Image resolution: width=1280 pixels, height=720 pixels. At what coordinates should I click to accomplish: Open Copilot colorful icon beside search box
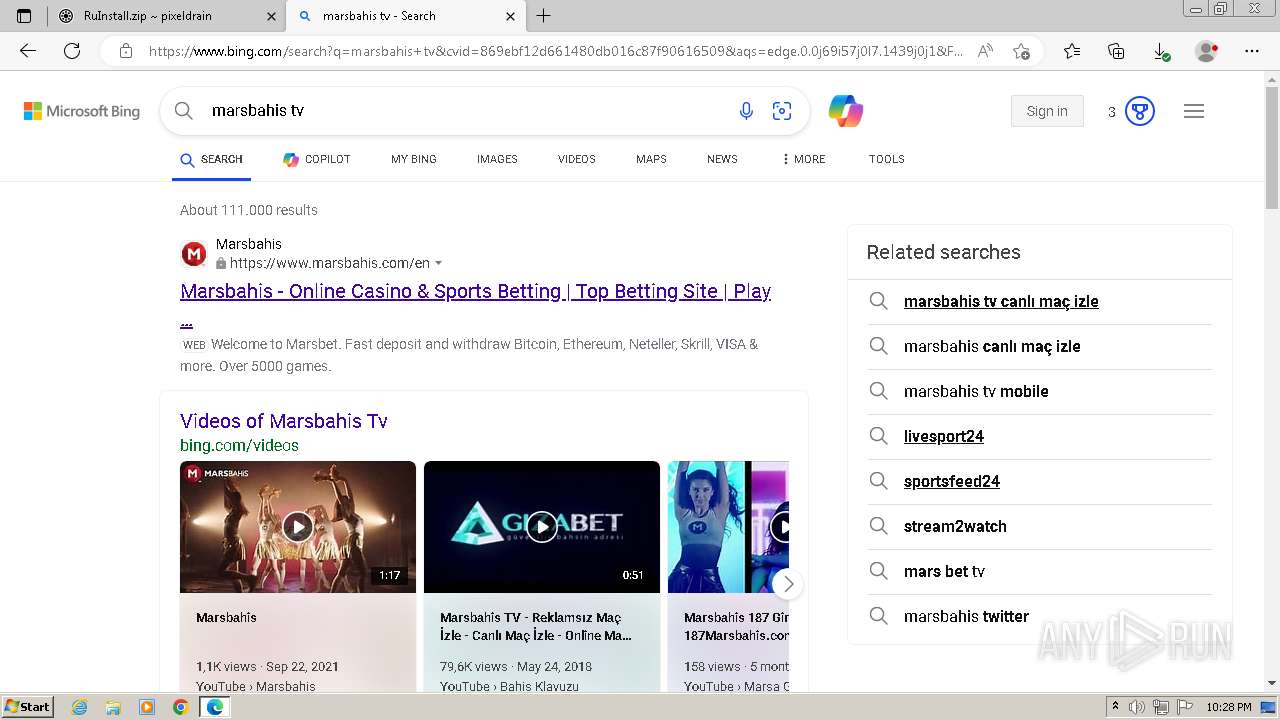846,111
